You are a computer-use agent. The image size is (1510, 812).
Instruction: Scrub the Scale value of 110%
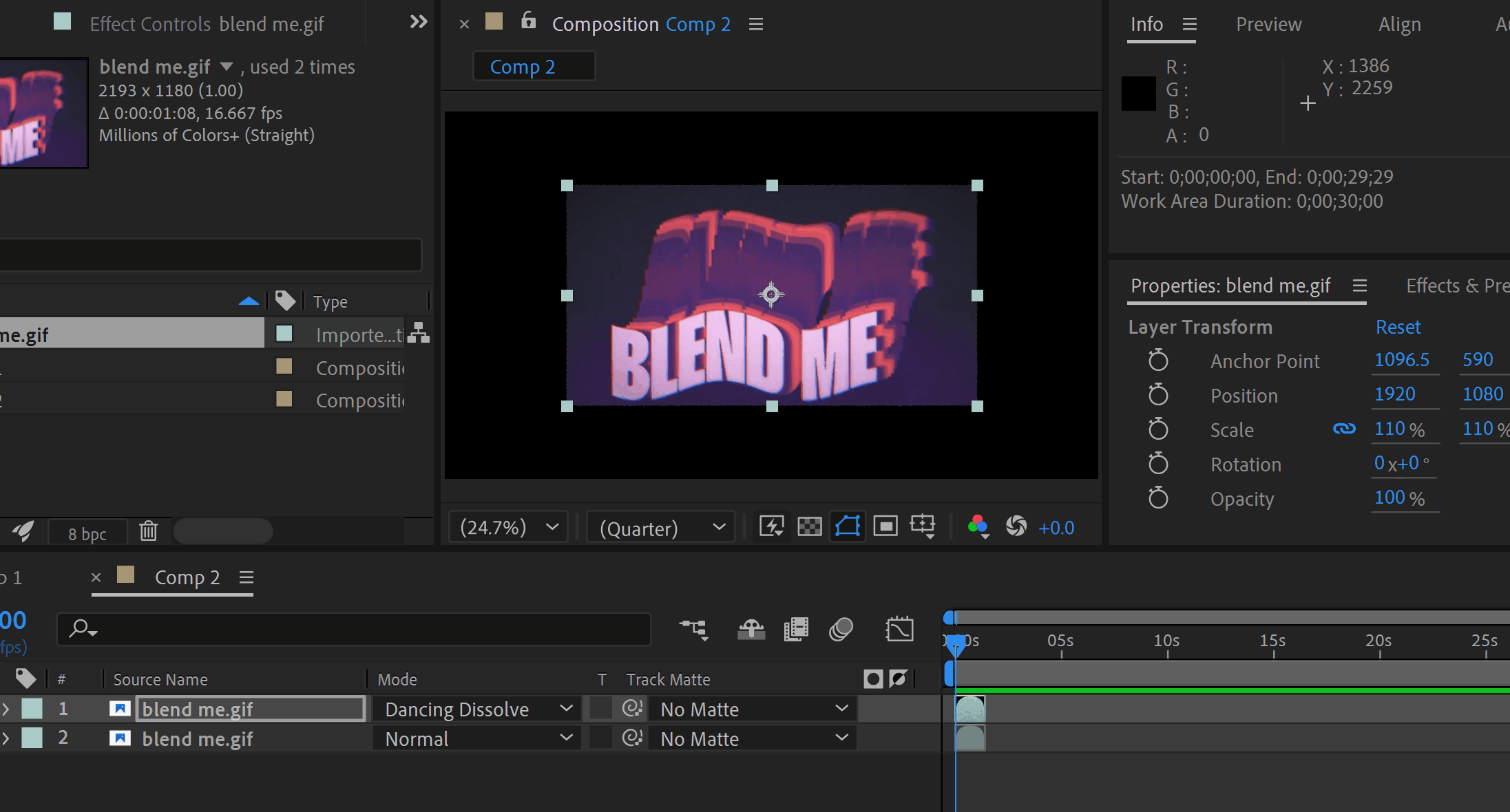(1401, 429)
